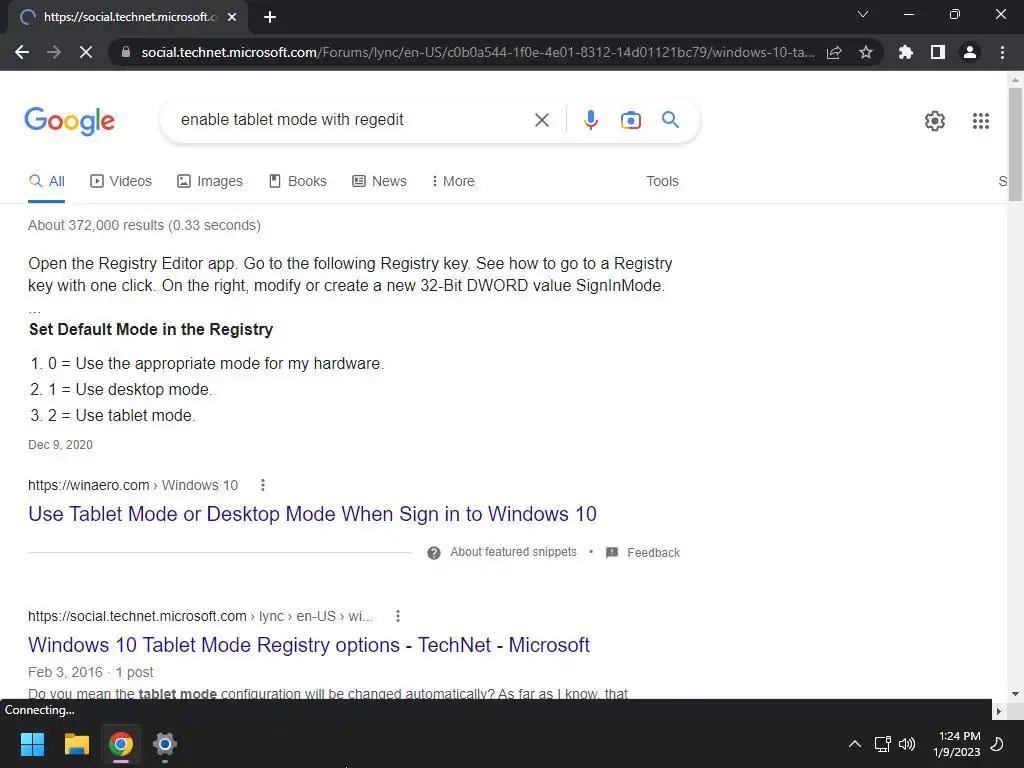
Task: Open Windows 10 Tablet Mode Registry options link
Action: tap(309, 645)
